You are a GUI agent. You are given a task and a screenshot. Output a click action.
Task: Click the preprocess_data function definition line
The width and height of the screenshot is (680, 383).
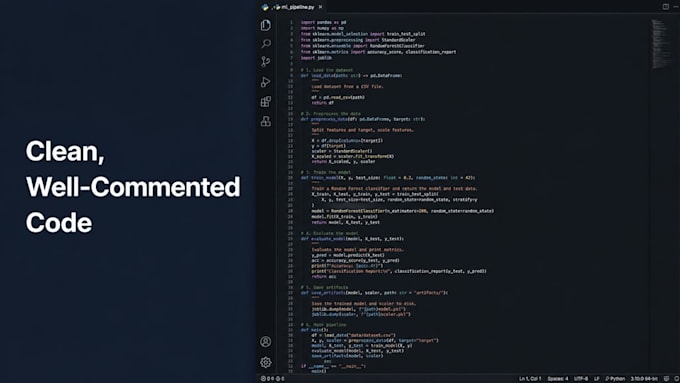pyautogui.click(x=363, y=119)
